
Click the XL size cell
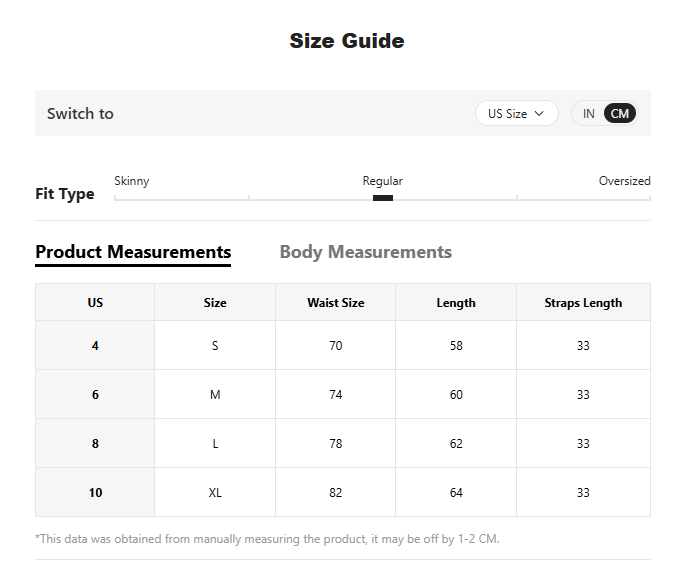pos(215,492)
